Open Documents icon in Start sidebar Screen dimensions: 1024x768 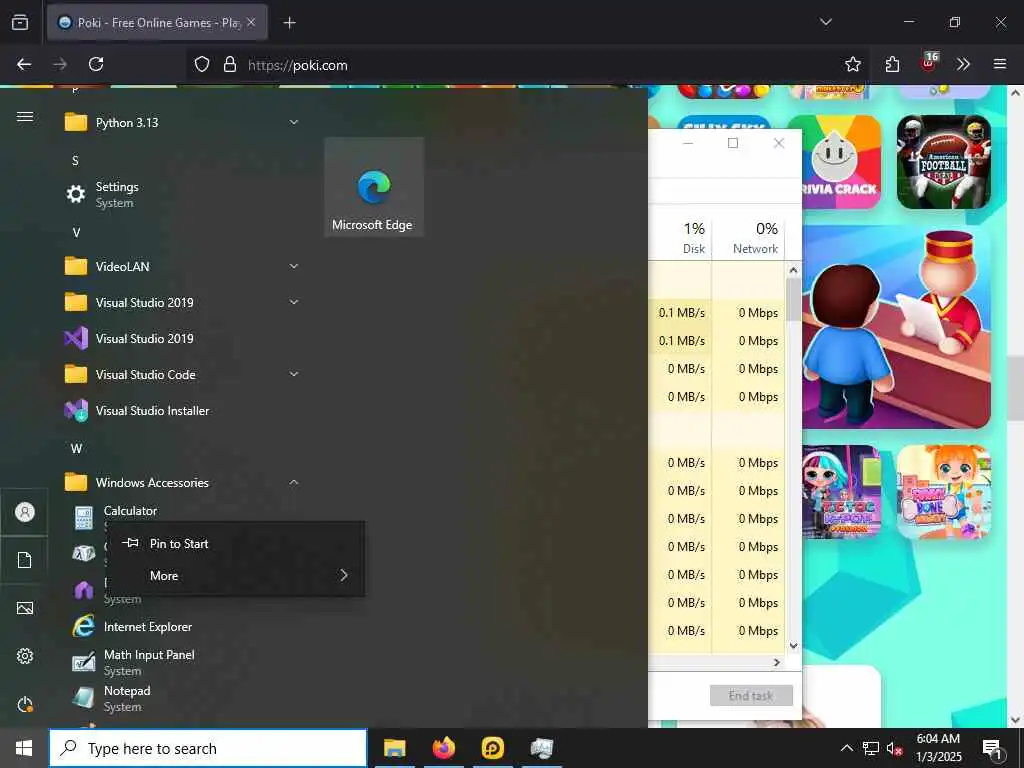(25, 560)
